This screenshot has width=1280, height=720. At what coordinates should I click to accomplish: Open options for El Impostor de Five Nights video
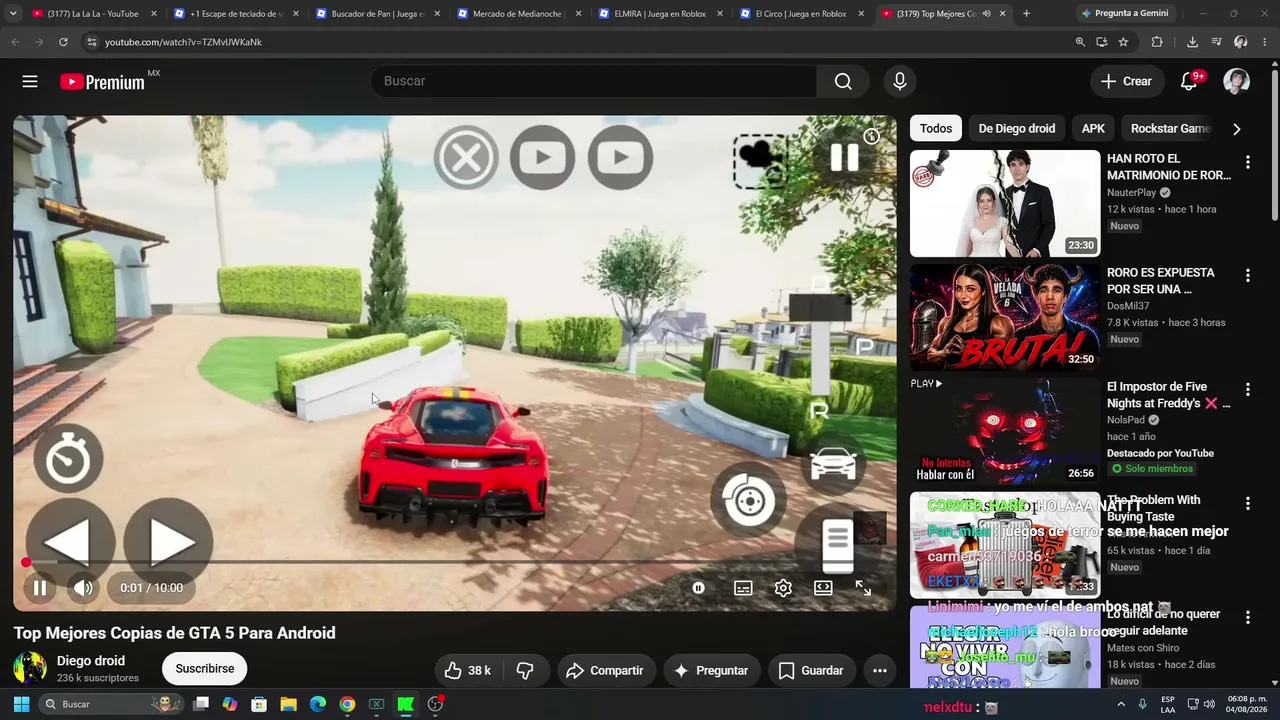point(1247,390)
